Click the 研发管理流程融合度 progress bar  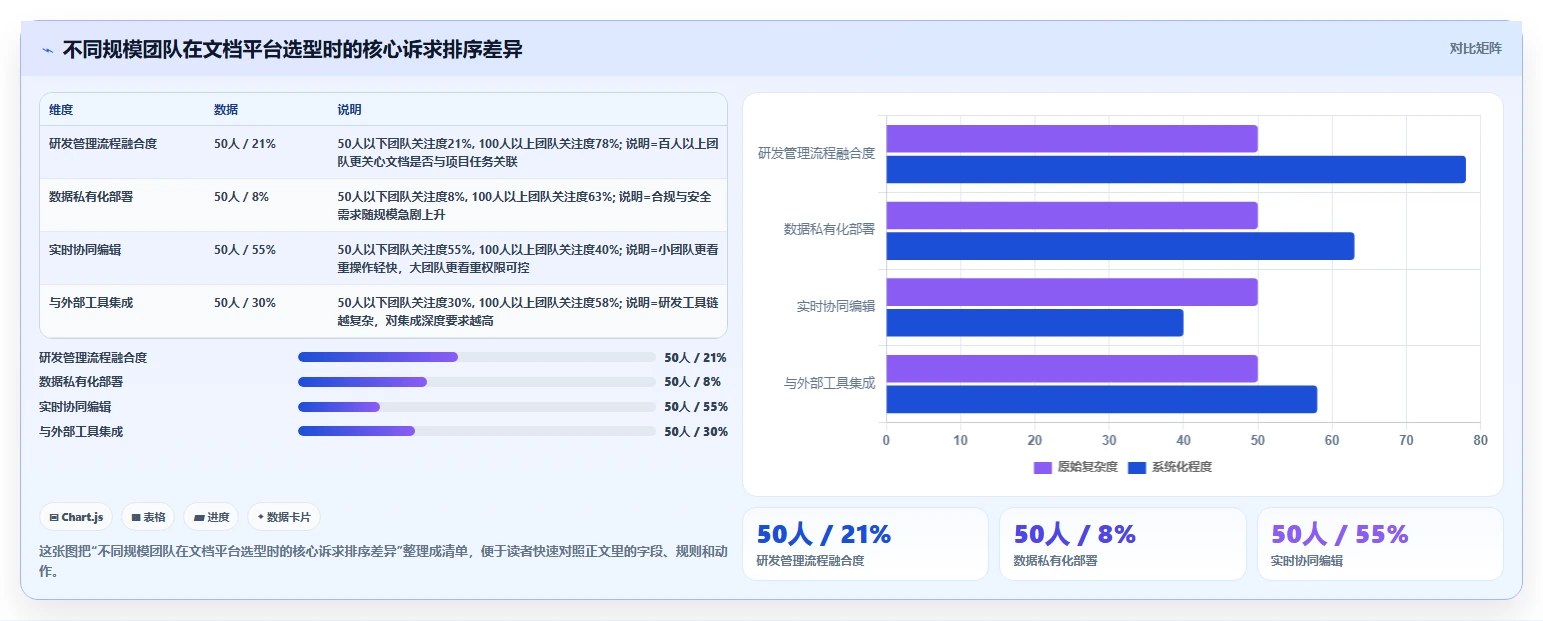(x=476, y=357)
